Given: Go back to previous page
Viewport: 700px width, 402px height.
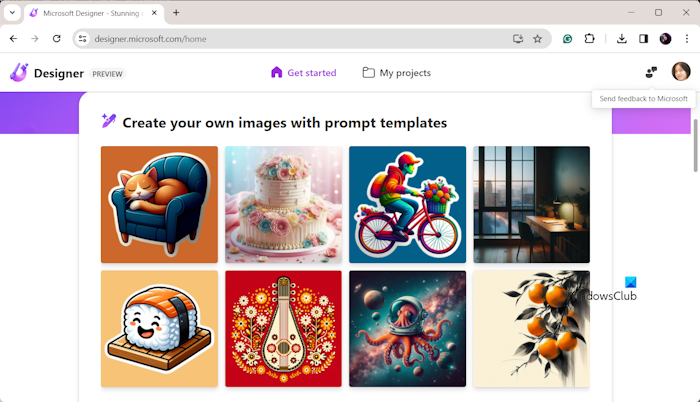Looking at the screenshot, I should coord(13,39).
